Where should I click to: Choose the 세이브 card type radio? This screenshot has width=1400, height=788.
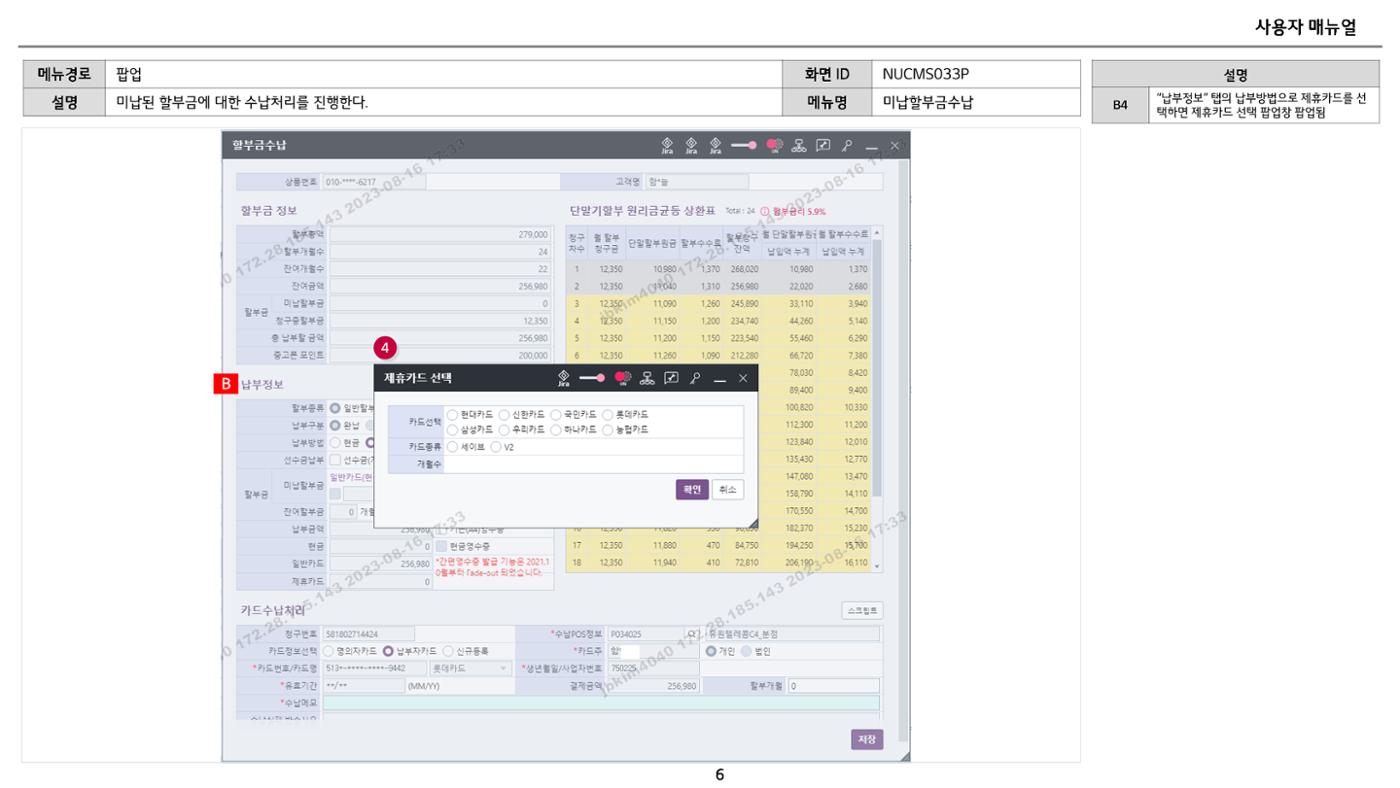pos(453,447)
